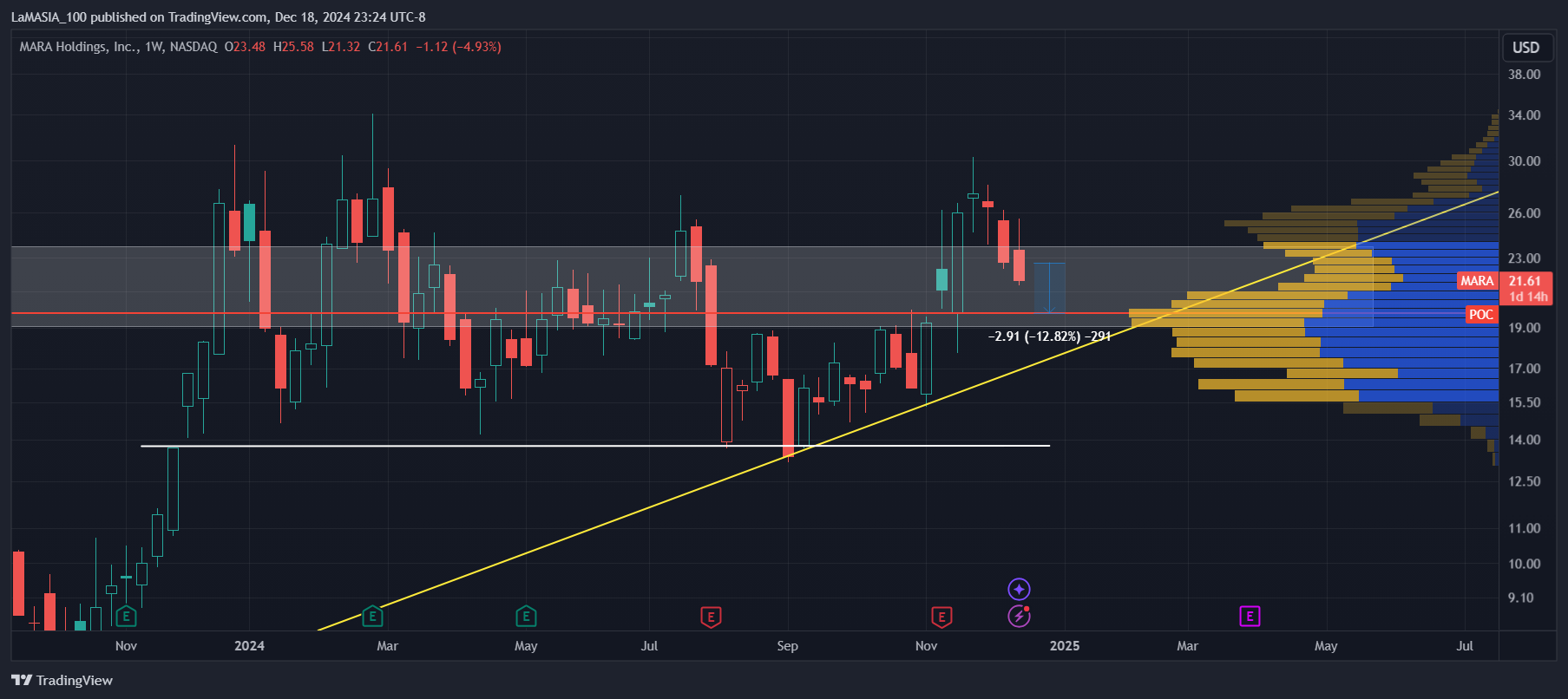The height and width of the screenshot is (699, 1568).
Task: Click the red POC label
Action: pyautogui.click(x=1481, y=315)
